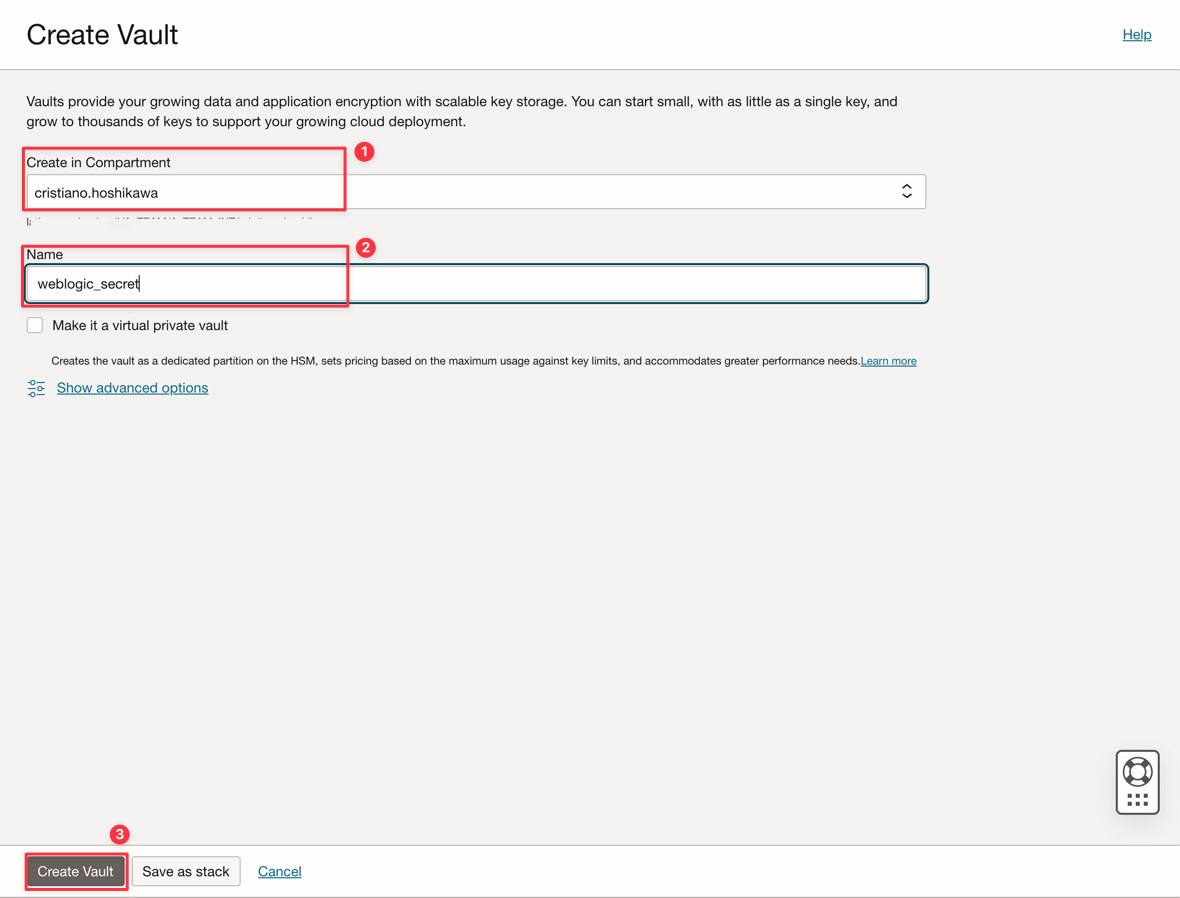1180x898 pixels.
Task: Click the compartment selector up-down arrows
Action: click(x=906, y=191)
